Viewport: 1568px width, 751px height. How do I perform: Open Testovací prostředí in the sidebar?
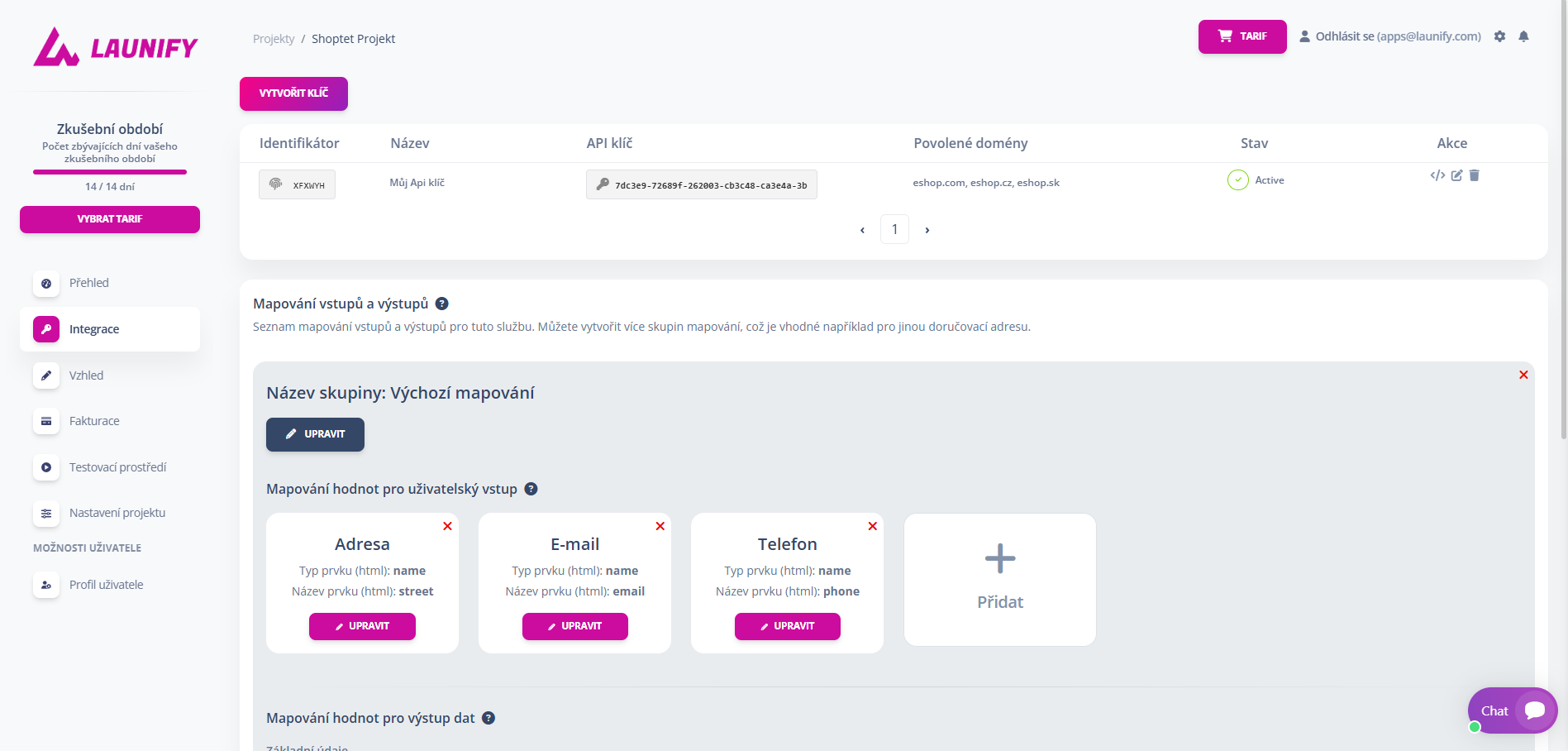[117, 467]
